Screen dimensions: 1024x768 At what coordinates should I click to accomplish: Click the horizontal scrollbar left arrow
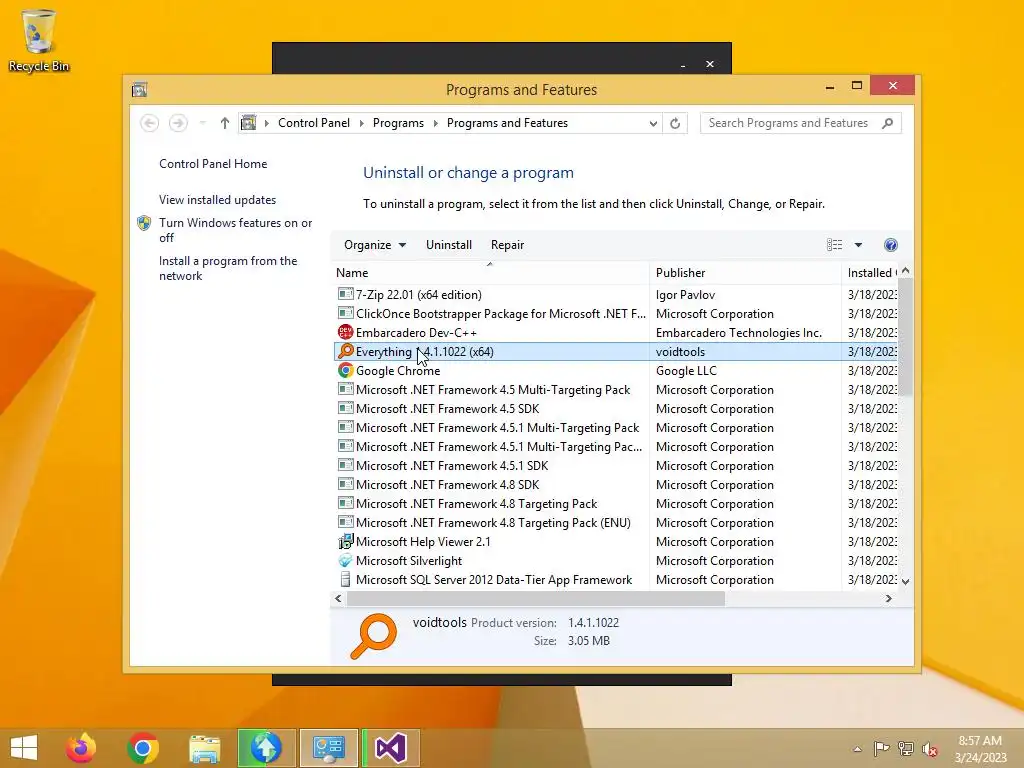click(x=338, y=598)
